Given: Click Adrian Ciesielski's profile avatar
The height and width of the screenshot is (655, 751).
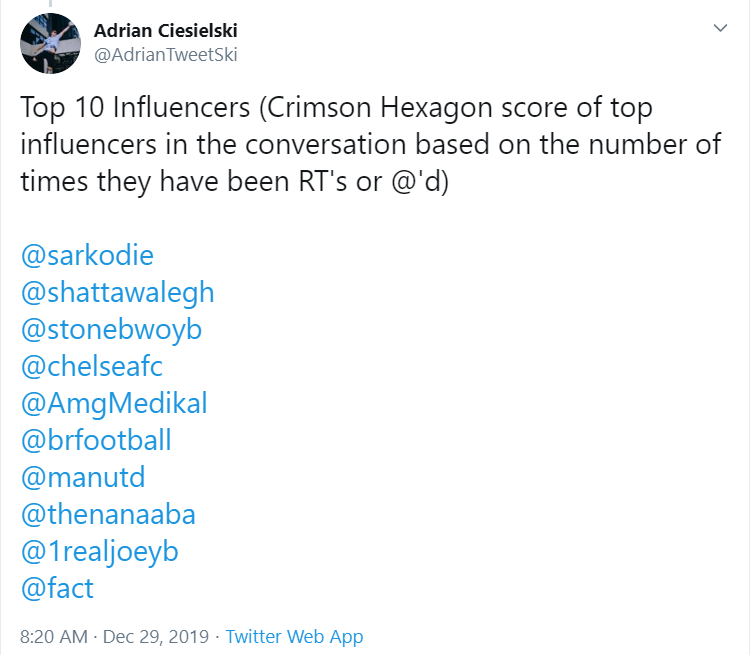Looking at the screenshot, I should pos(50,43).
